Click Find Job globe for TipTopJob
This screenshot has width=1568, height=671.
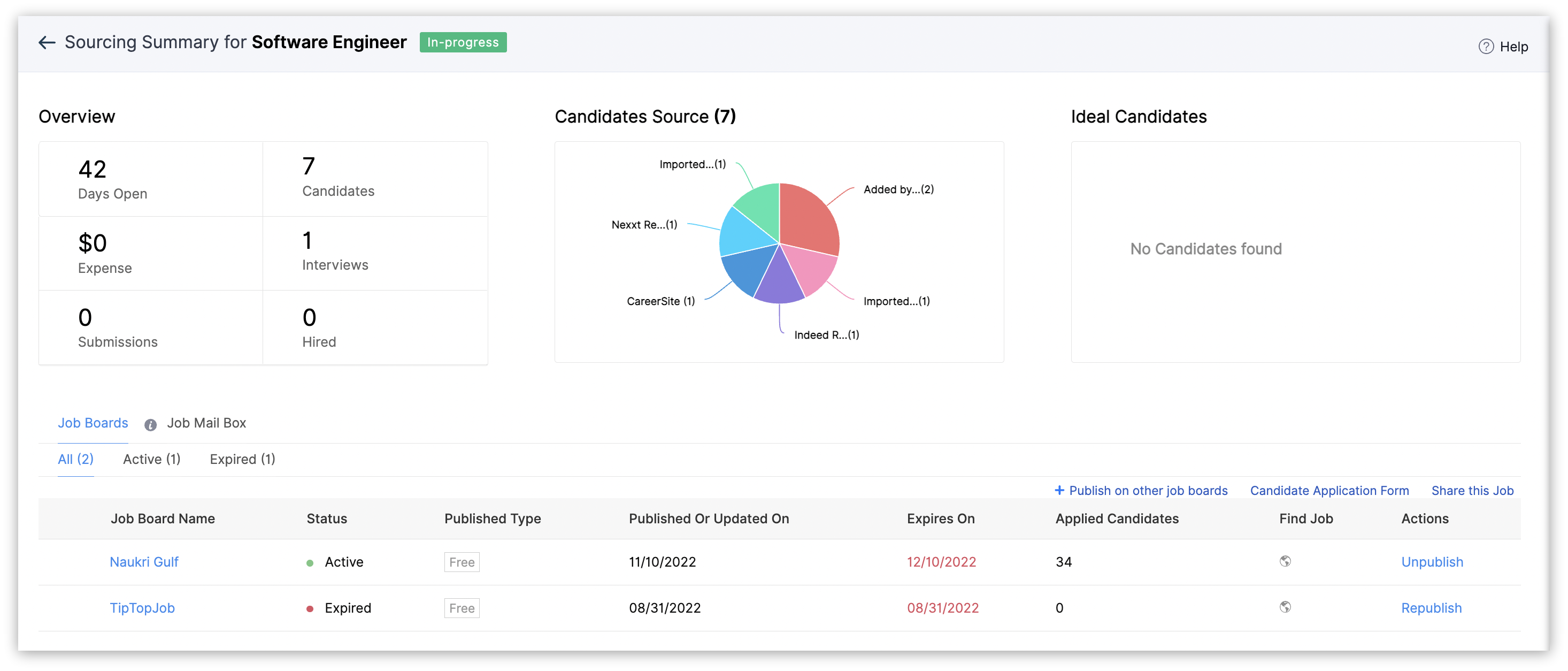(x=1285, y=606)
